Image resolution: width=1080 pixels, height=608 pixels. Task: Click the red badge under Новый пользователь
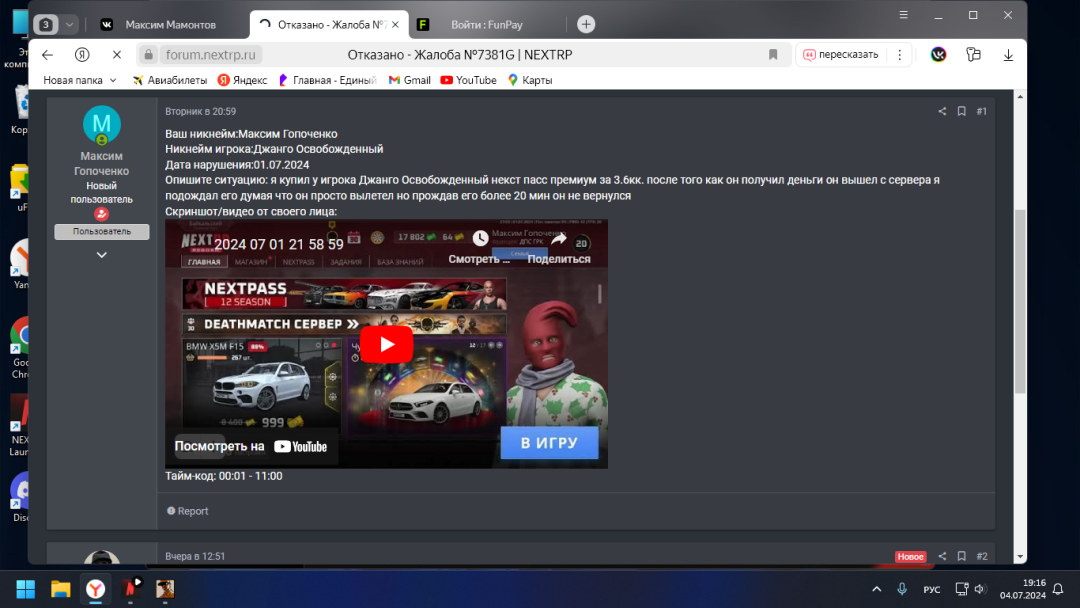[101, 214]
